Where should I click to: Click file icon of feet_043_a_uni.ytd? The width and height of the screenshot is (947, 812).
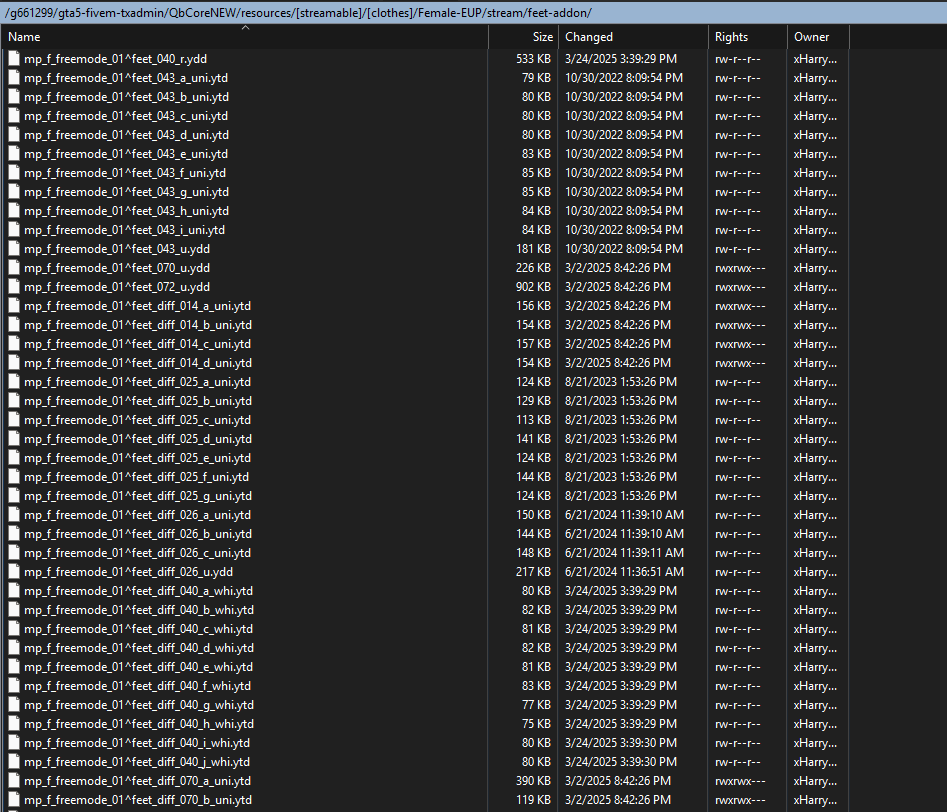[x=14, y=78]
